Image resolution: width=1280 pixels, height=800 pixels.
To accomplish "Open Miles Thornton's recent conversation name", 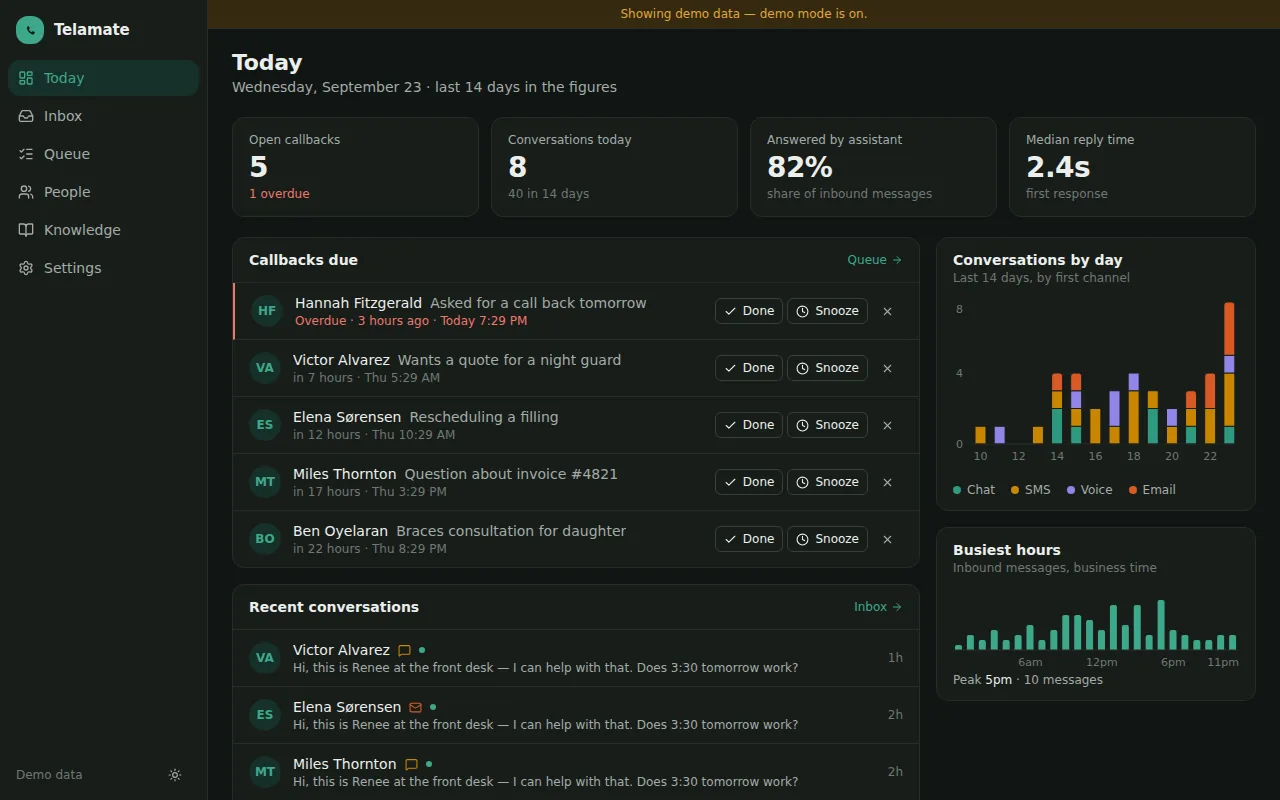I will tap(345, 764).
